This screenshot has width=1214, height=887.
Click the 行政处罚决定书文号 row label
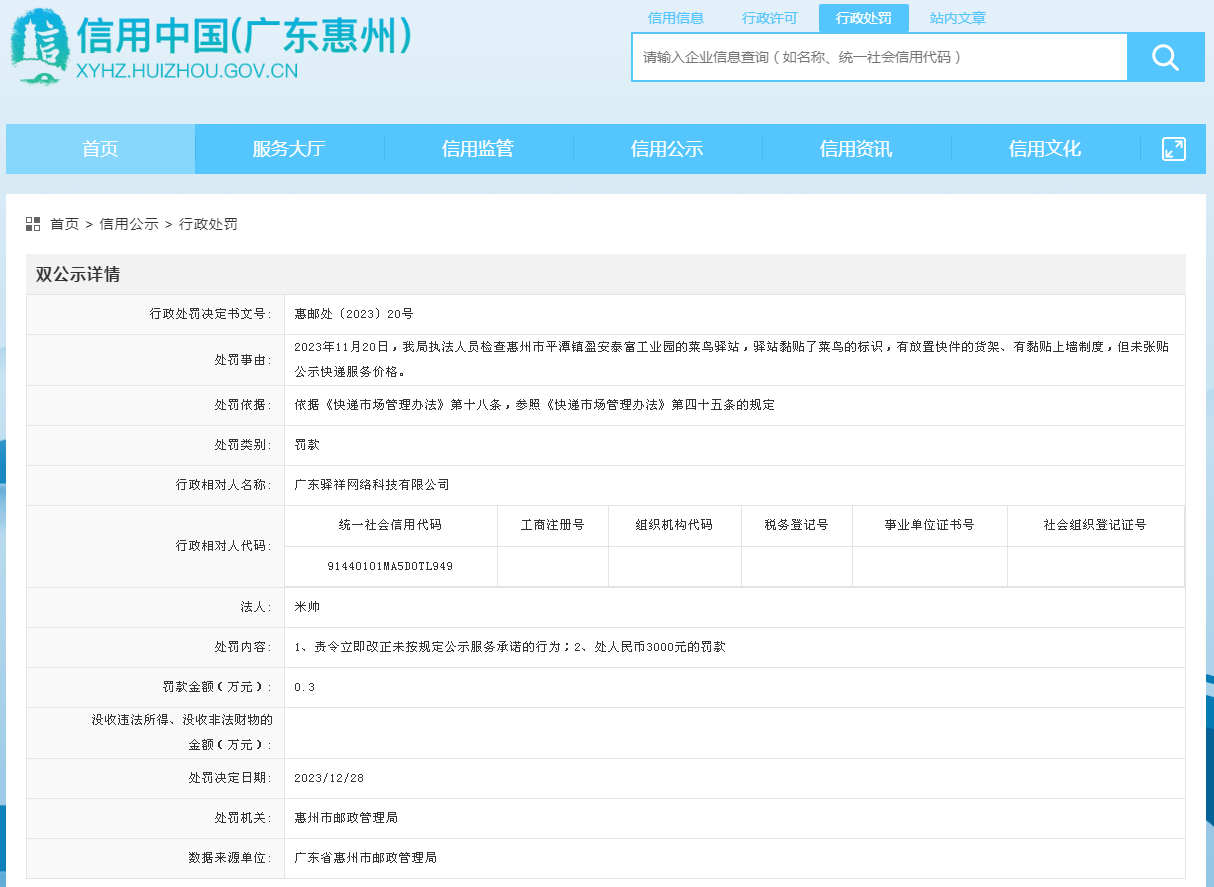(211, 314)
